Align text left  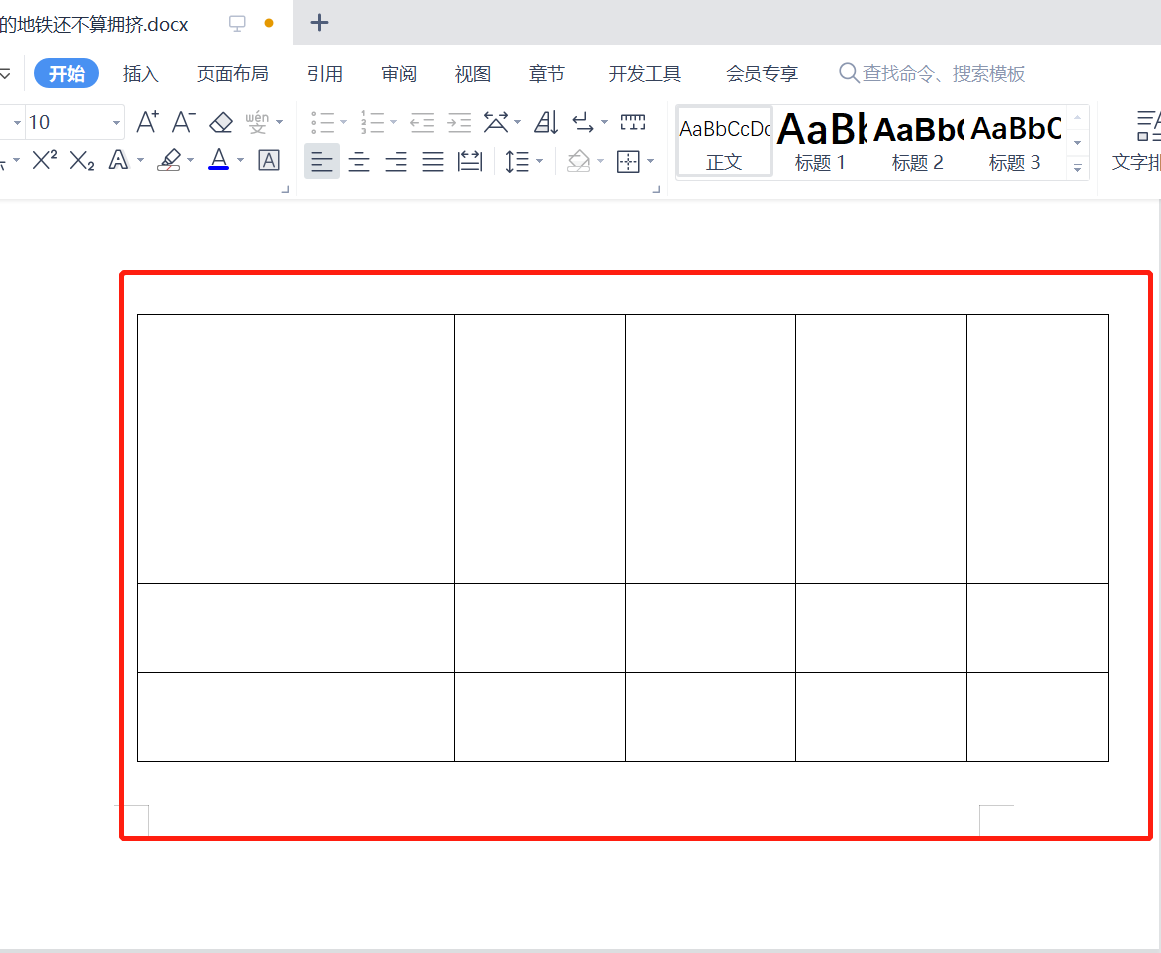pyautogui.click(x=322, y=161)
